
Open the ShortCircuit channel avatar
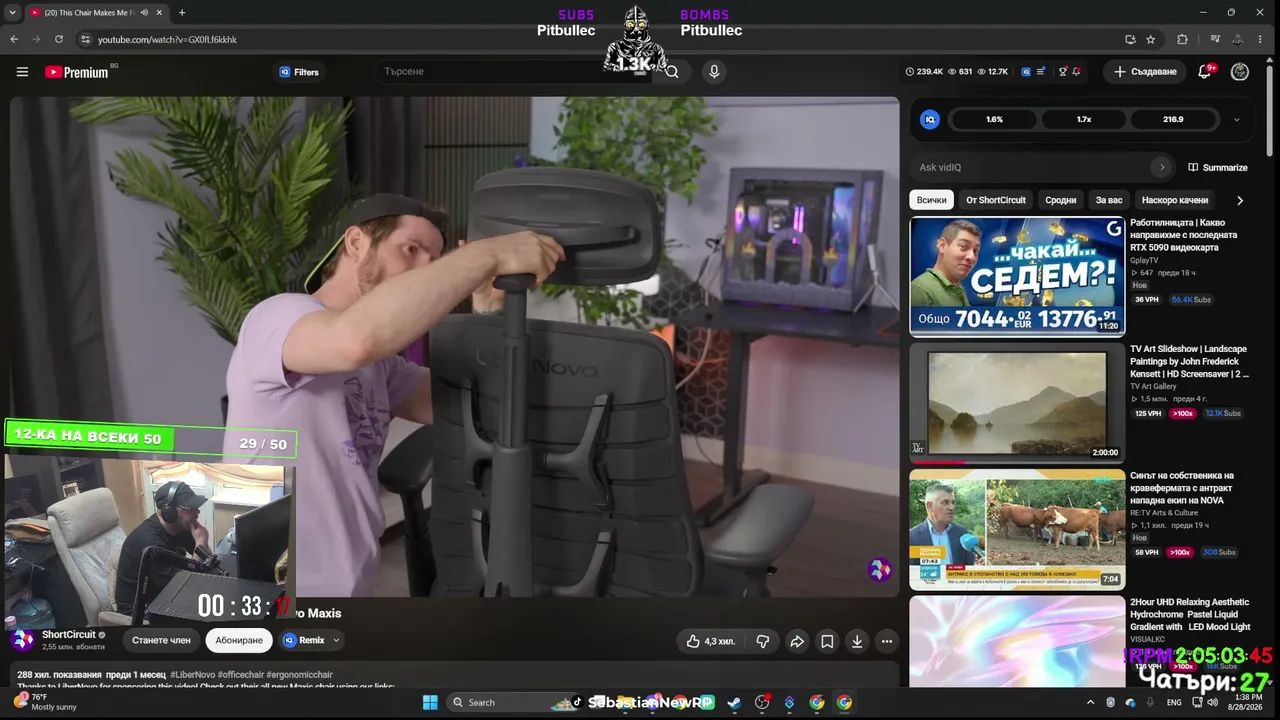pyautogui.click(x=22, y=639)
